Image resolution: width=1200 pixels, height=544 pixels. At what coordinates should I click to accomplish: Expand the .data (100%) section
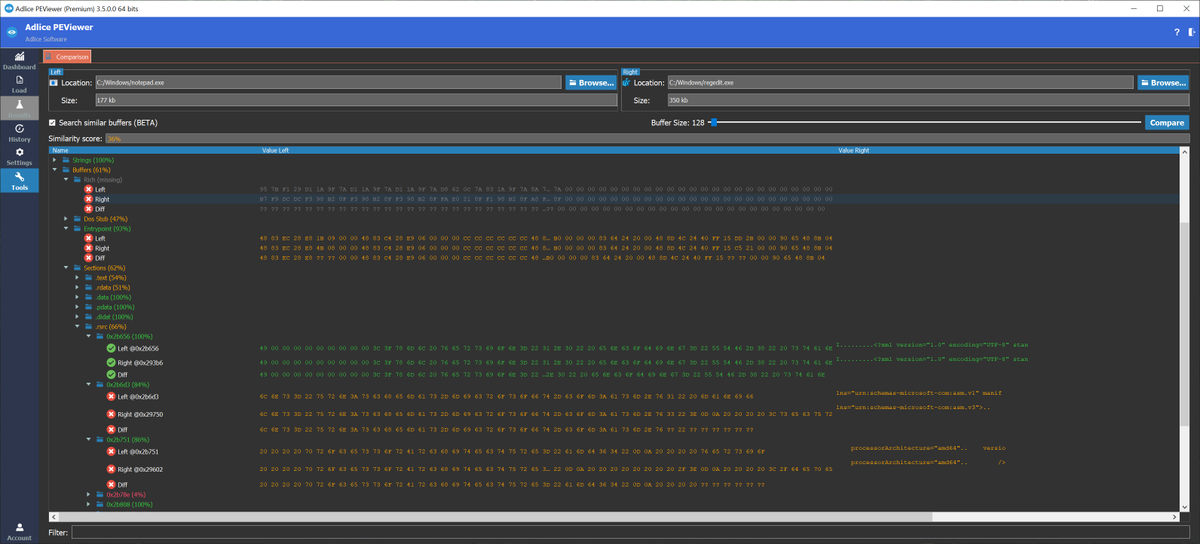pos(77,297)
